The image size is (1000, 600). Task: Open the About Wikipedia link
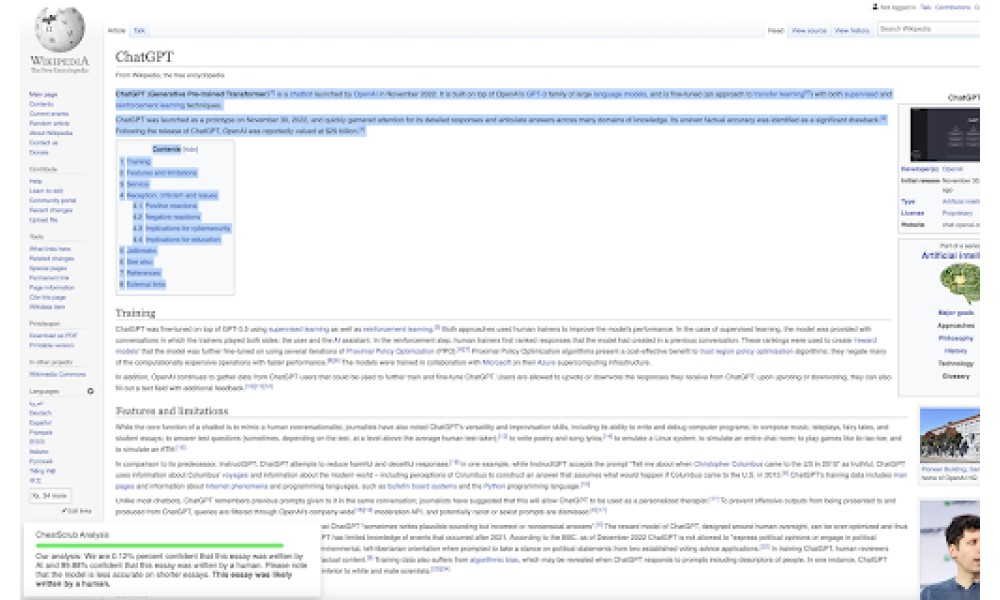click(51, 133)
